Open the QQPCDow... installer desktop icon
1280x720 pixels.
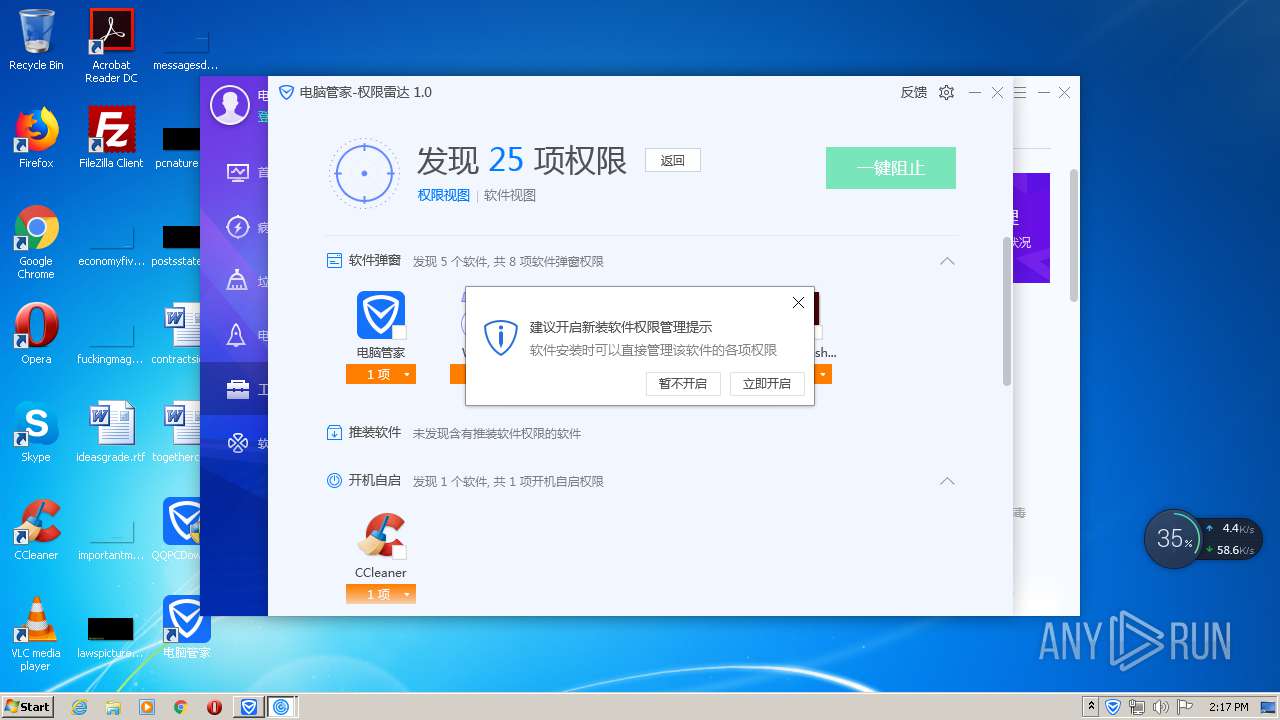pos(186,530)
